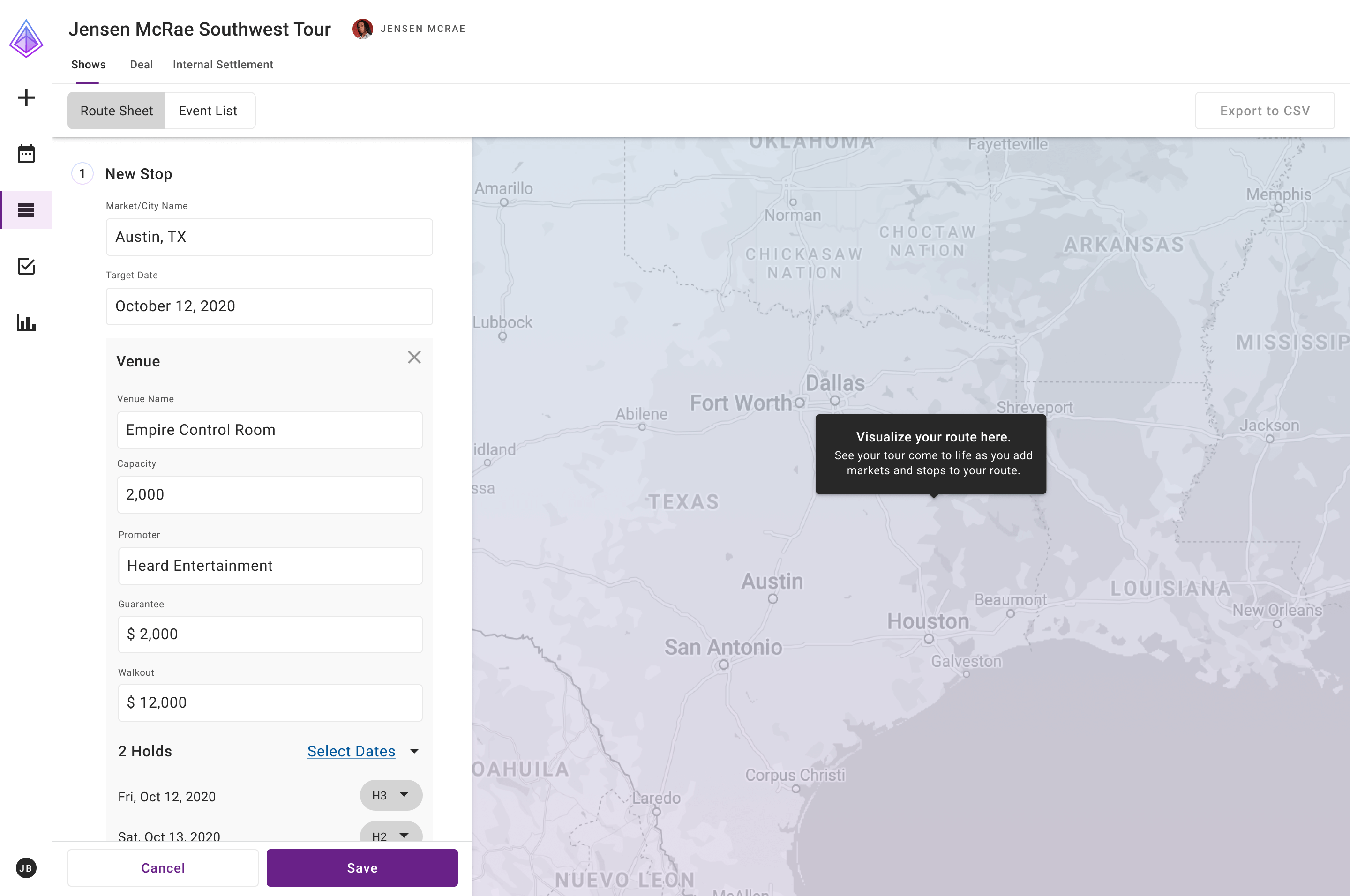Image resolution: width=1350 pixels, height=896 pixels.
Task: Open the Select Dates link
Action: 351,751
